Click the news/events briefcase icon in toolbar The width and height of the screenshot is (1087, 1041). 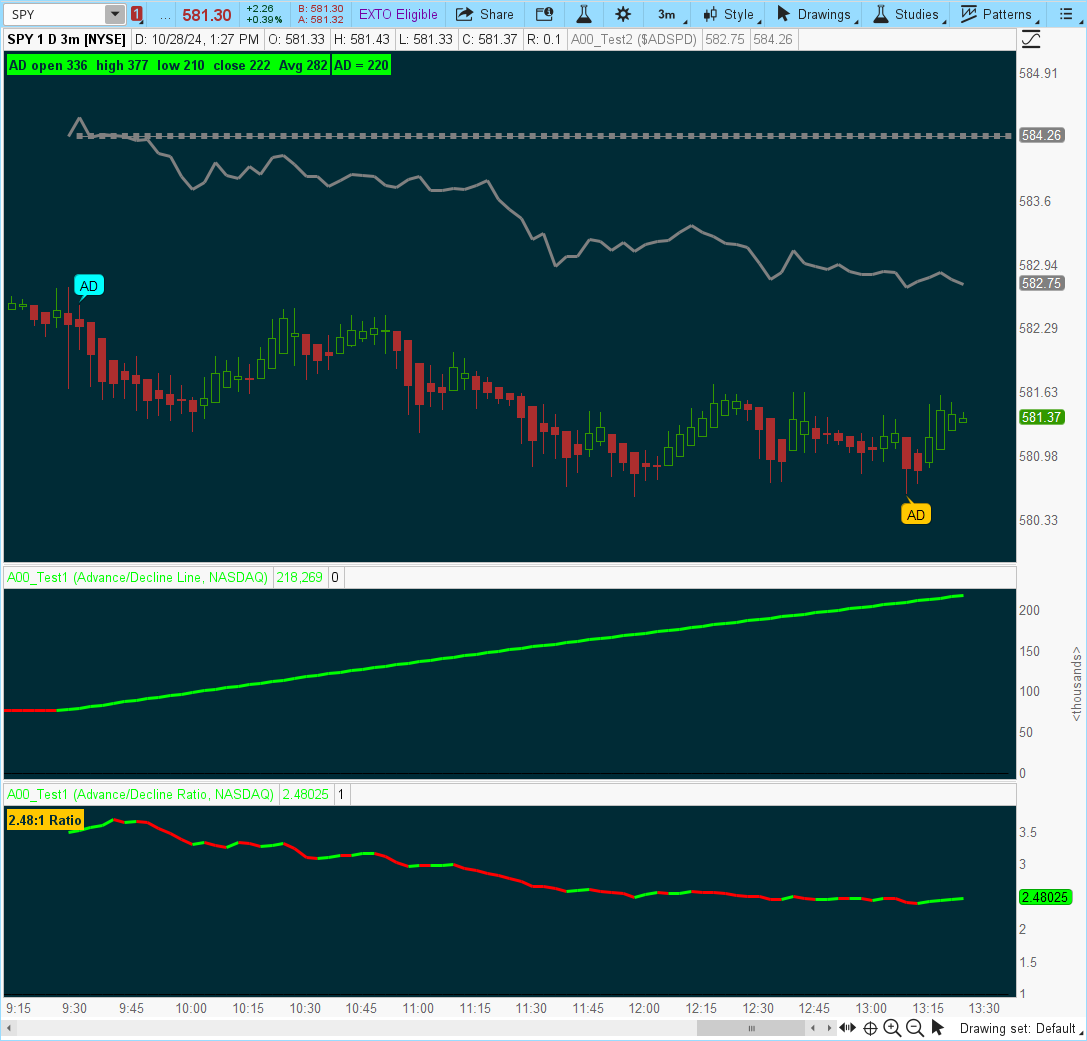coord(545,14)
